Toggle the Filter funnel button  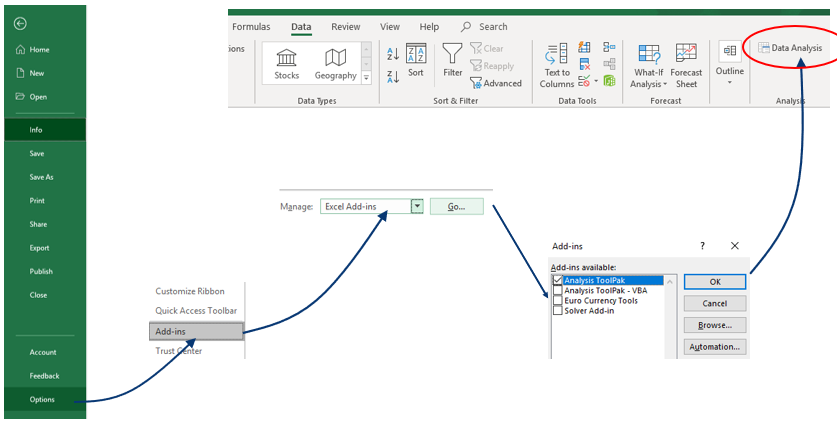point(453,61)
